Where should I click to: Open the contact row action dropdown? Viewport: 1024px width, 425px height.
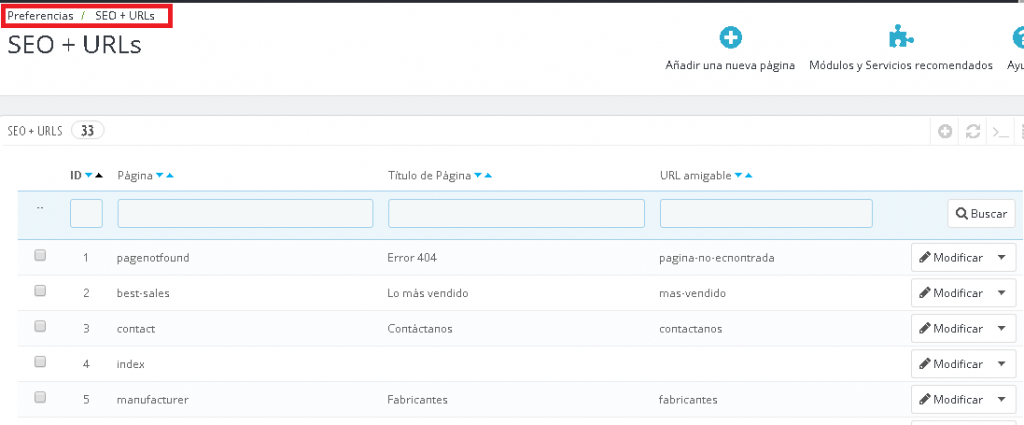[1002, 328]
